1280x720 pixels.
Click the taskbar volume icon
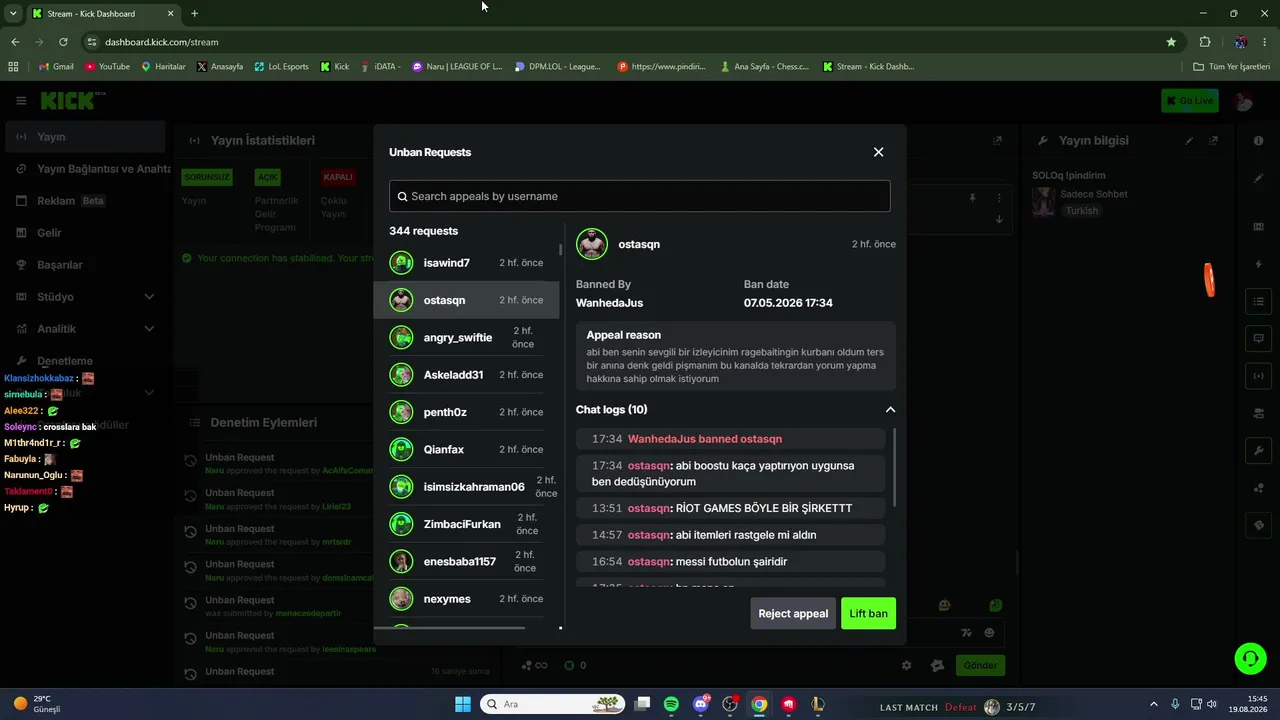1211,704
